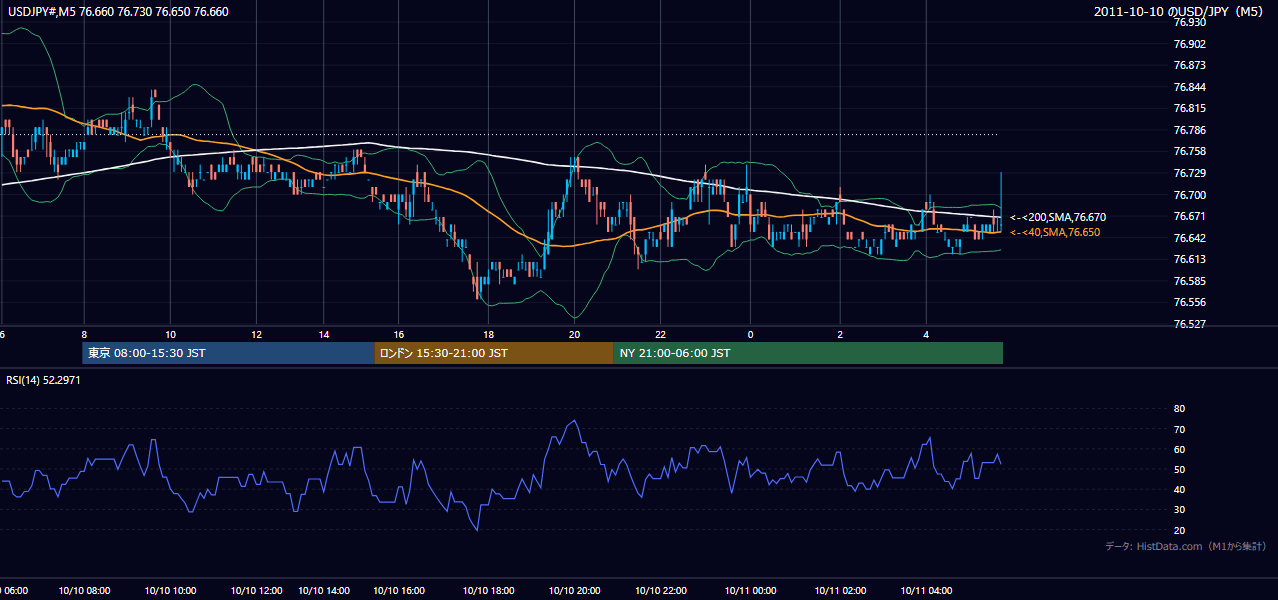Click price axis label 76.930

tap(1190, 22)
